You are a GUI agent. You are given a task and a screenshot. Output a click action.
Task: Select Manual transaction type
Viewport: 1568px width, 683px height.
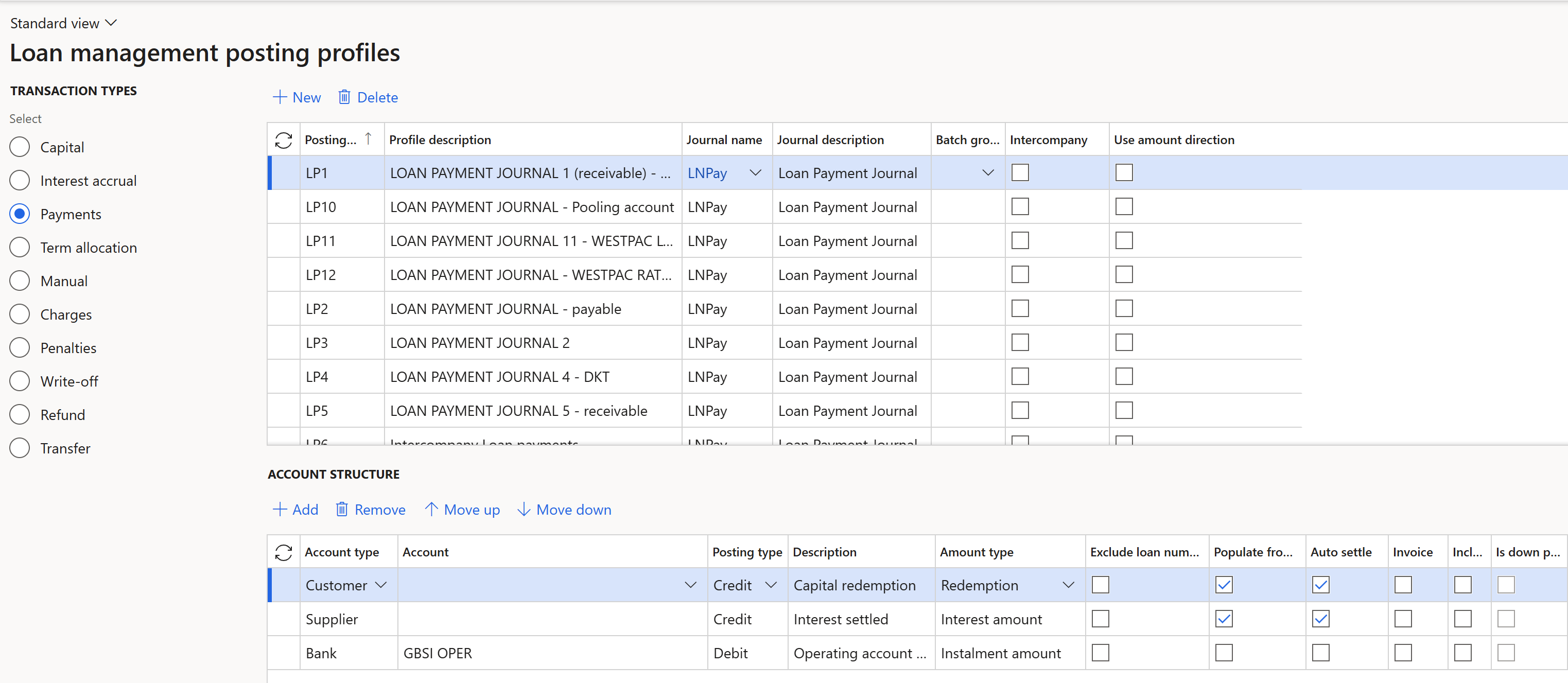(x=20, y=281)
